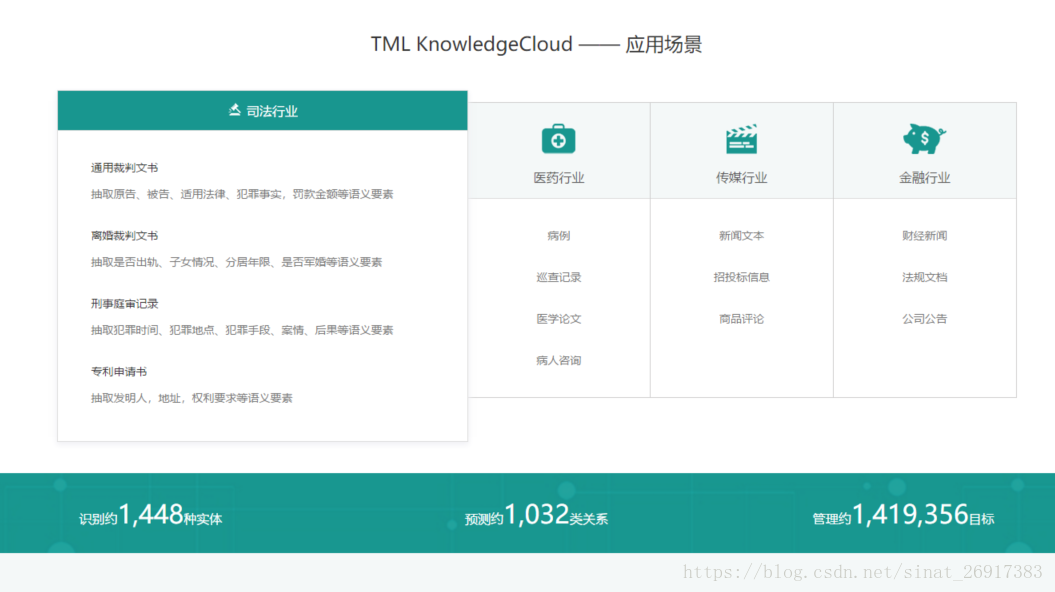The image size is (1055, 592).
Task: Click the 刑事庭审记录 heading
Action: (x=124, y=303)
